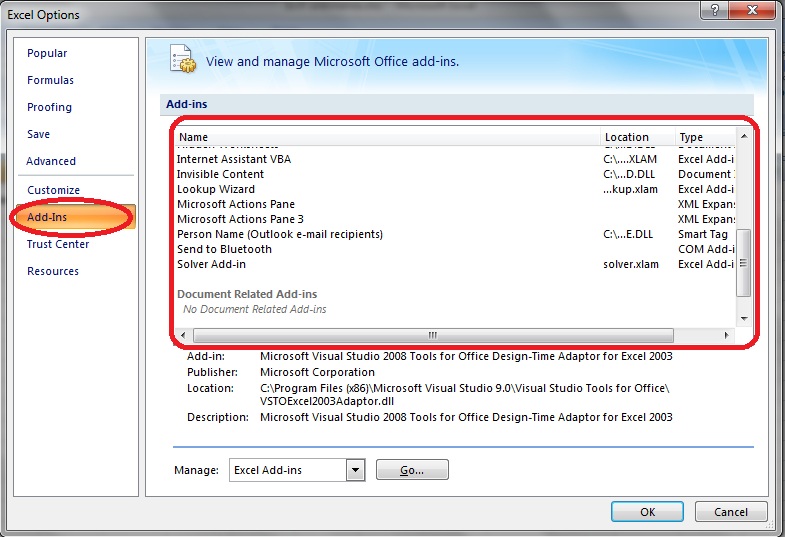Click the horizontal scroll left arrow
785x537 pixels.
point(183,335)
